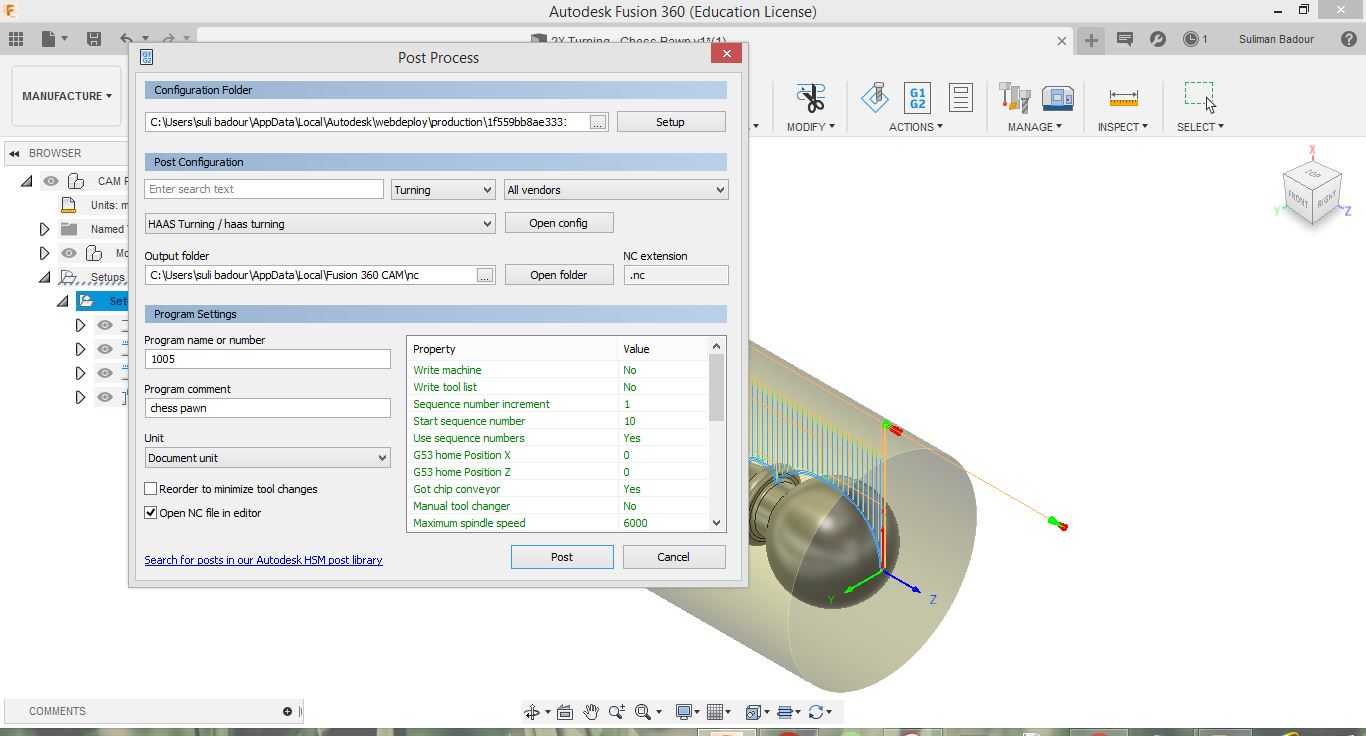Viewport: 1366px width, 736px height.
Task: Click the Save icon in toolbar
Action: 94,39
